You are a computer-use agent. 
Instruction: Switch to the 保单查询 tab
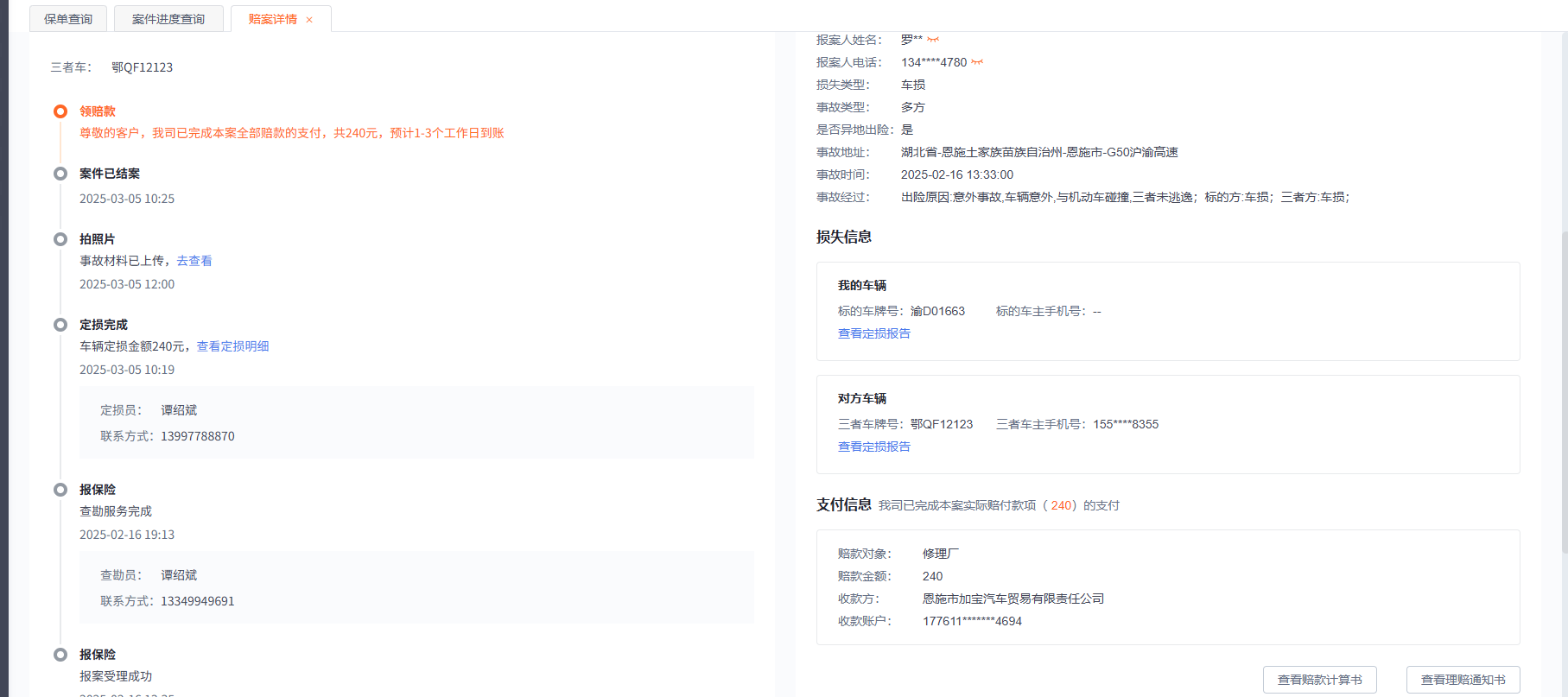(x=68, y=19)
